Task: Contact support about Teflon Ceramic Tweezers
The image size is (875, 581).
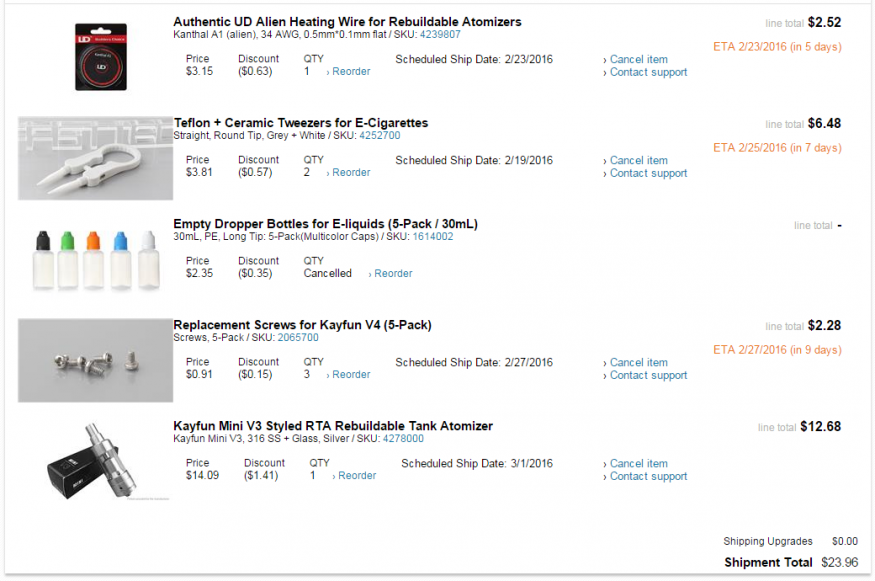Action: pos(648,173)
